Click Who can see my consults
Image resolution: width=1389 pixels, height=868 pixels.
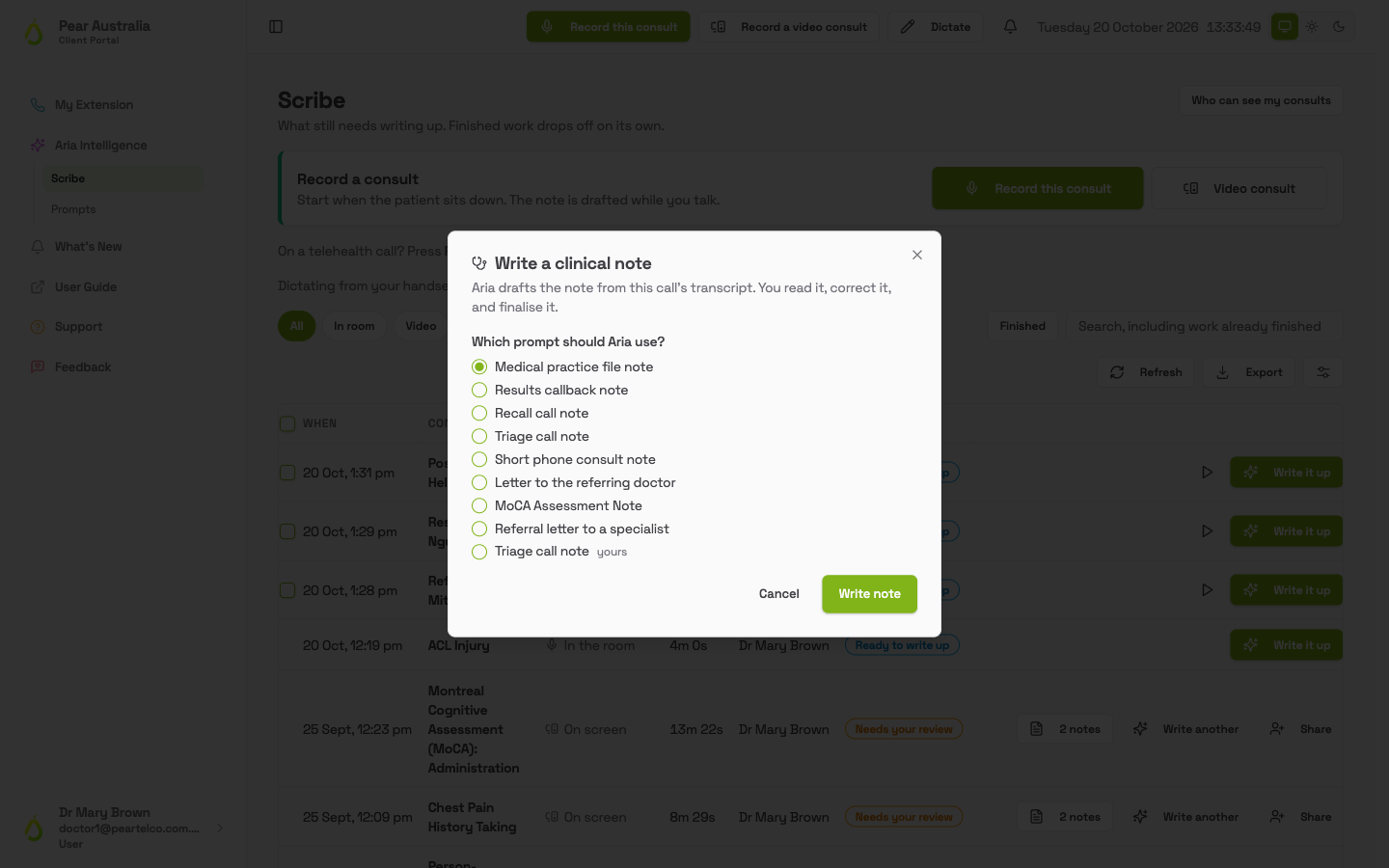pos(1261,100)
